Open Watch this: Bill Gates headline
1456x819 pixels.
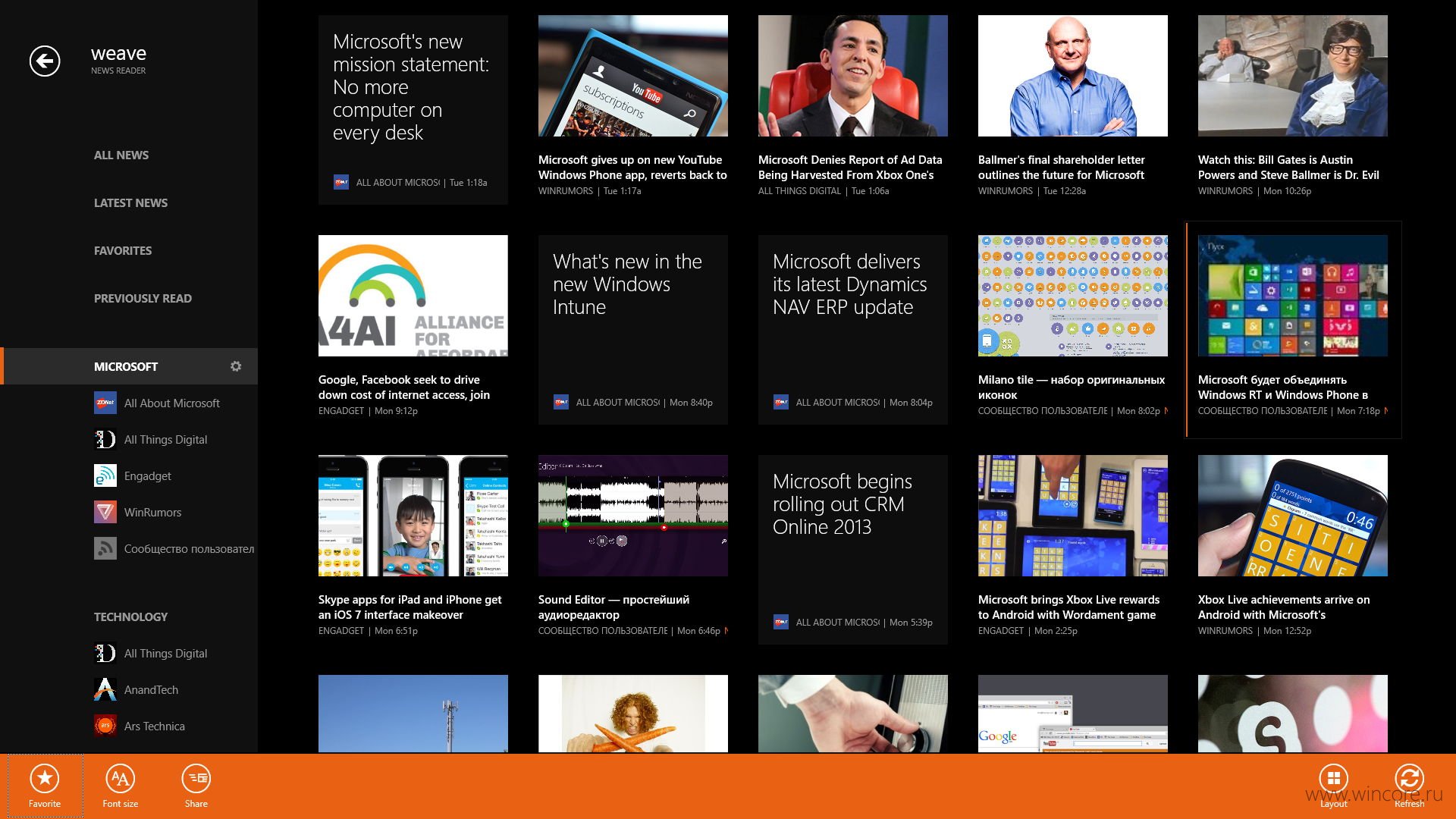click(1288, 168)
